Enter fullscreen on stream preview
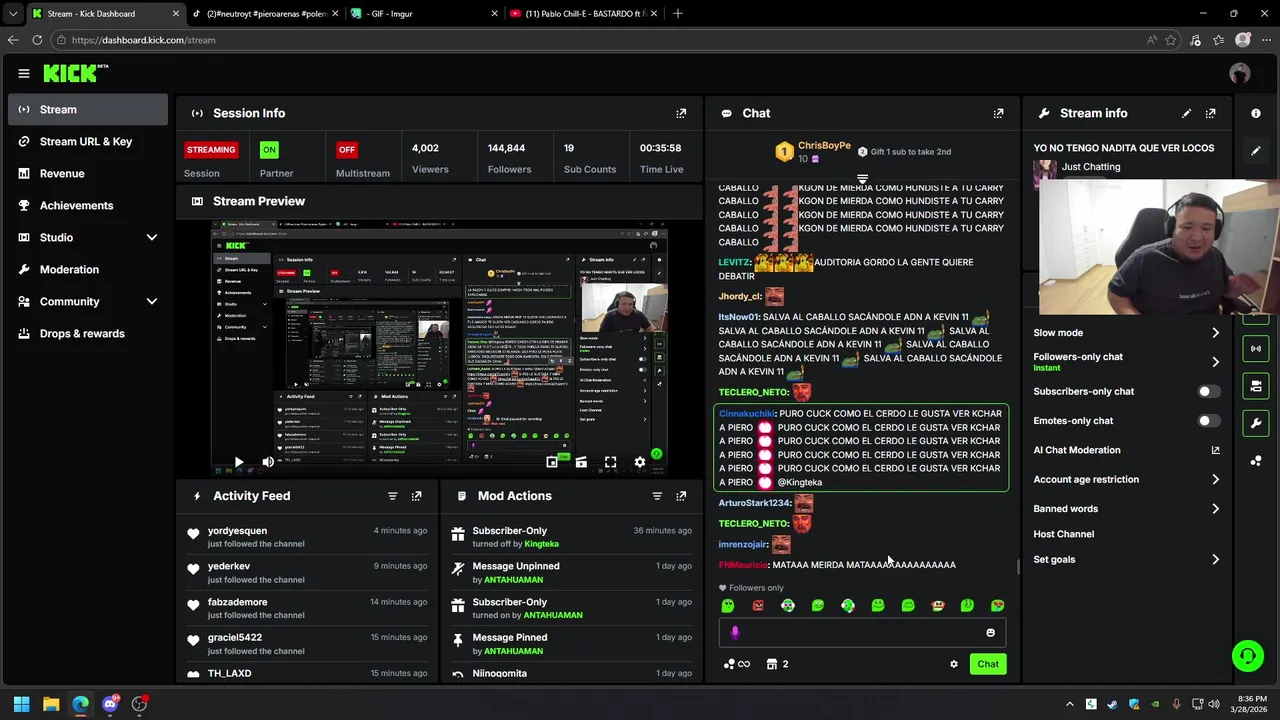This screenshot has width=1280, height=720. click(x=610, y=462)
